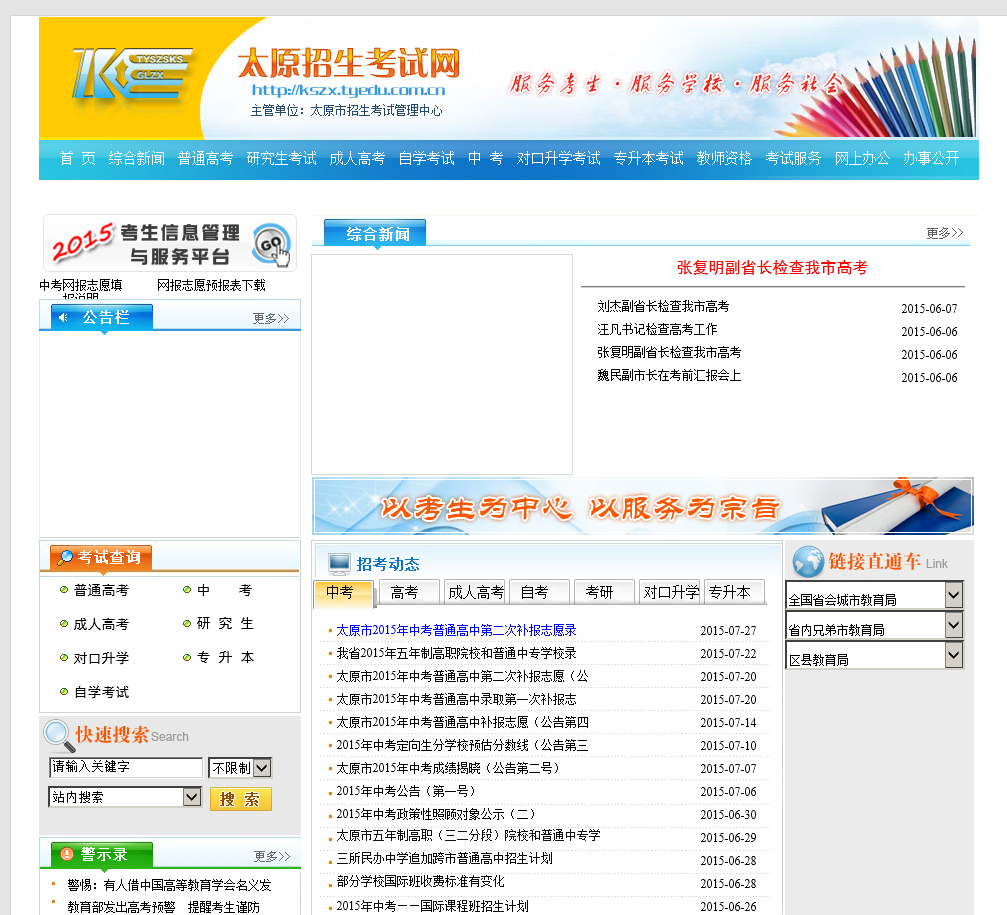Open 2015年中考公告(第一号) article
1007x915 pixels.
(x=406, y=791)
